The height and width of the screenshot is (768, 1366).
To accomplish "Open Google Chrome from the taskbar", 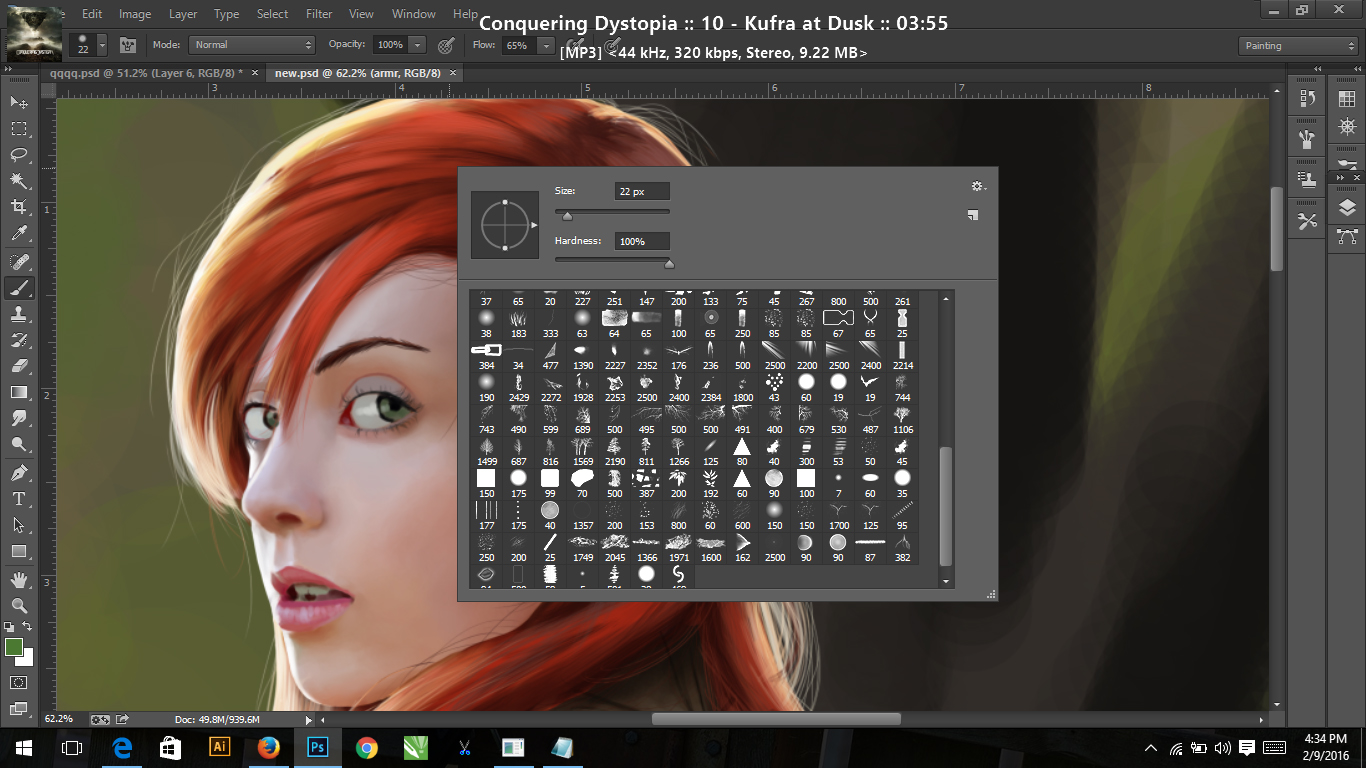I will coord(366,747).
